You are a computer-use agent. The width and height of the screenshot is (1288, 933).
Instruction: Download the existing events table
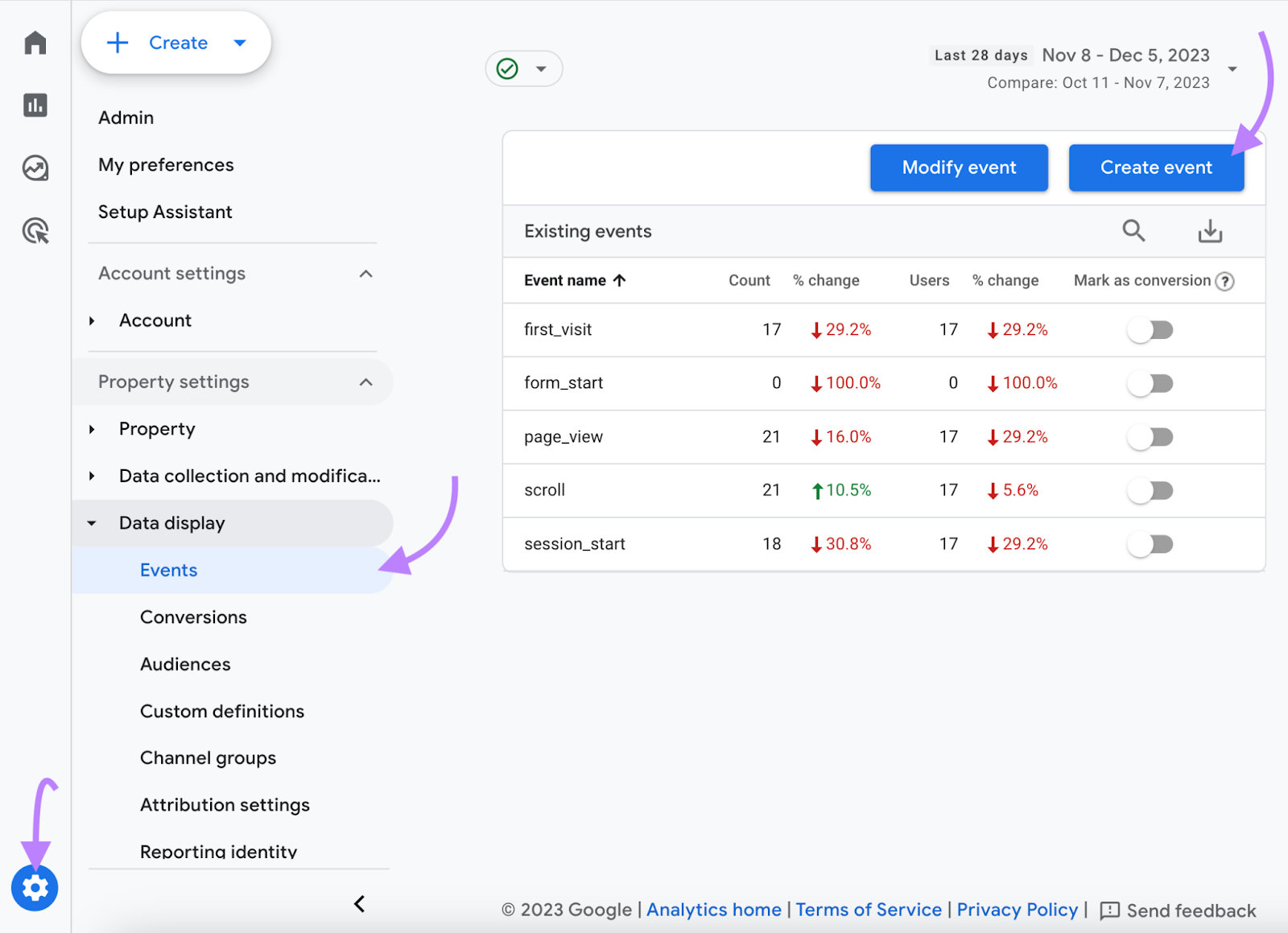[1209, 232]
